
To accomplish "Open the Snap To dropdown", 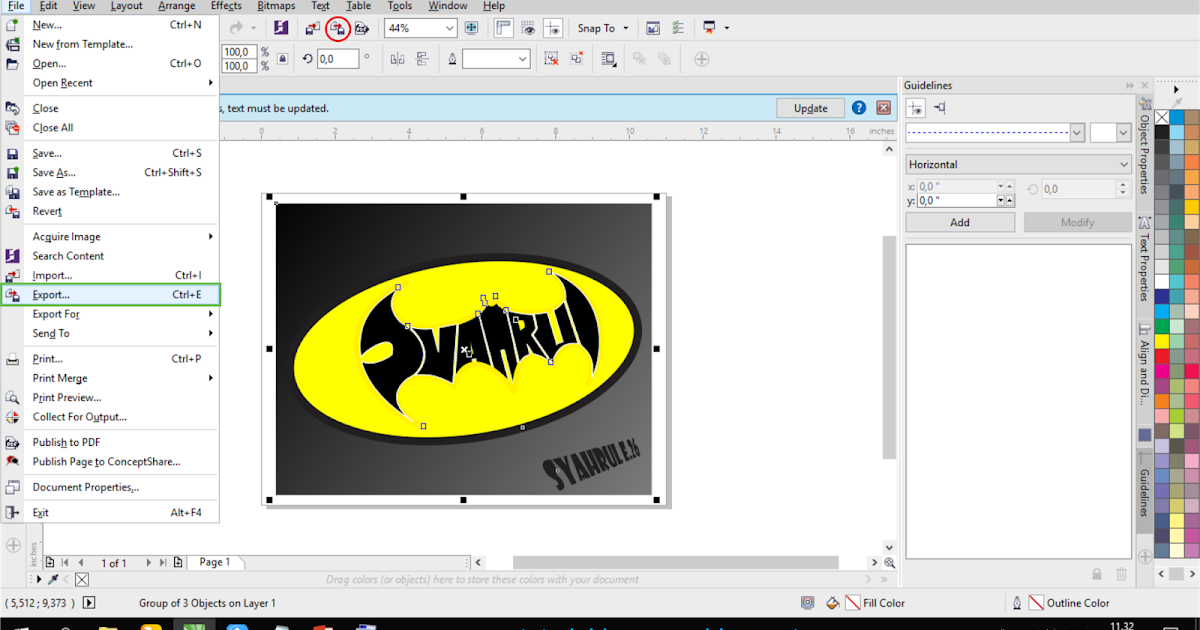I will click(602, 28).
